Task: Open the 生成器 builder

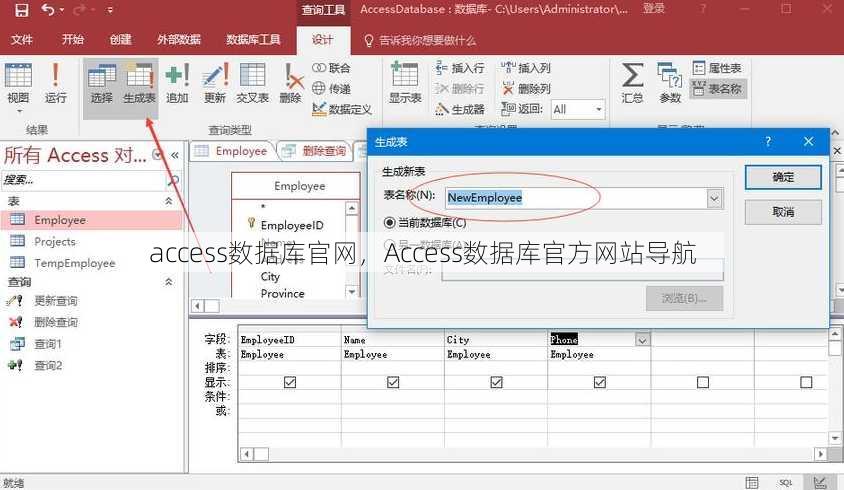Action: [460, 109]
